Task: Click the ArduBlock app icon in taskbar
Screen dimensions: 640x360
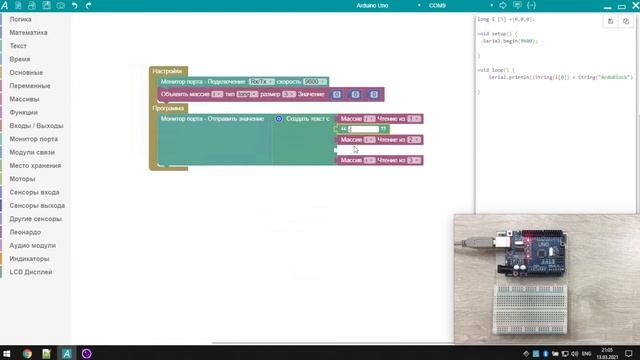Action: (67, 353)
